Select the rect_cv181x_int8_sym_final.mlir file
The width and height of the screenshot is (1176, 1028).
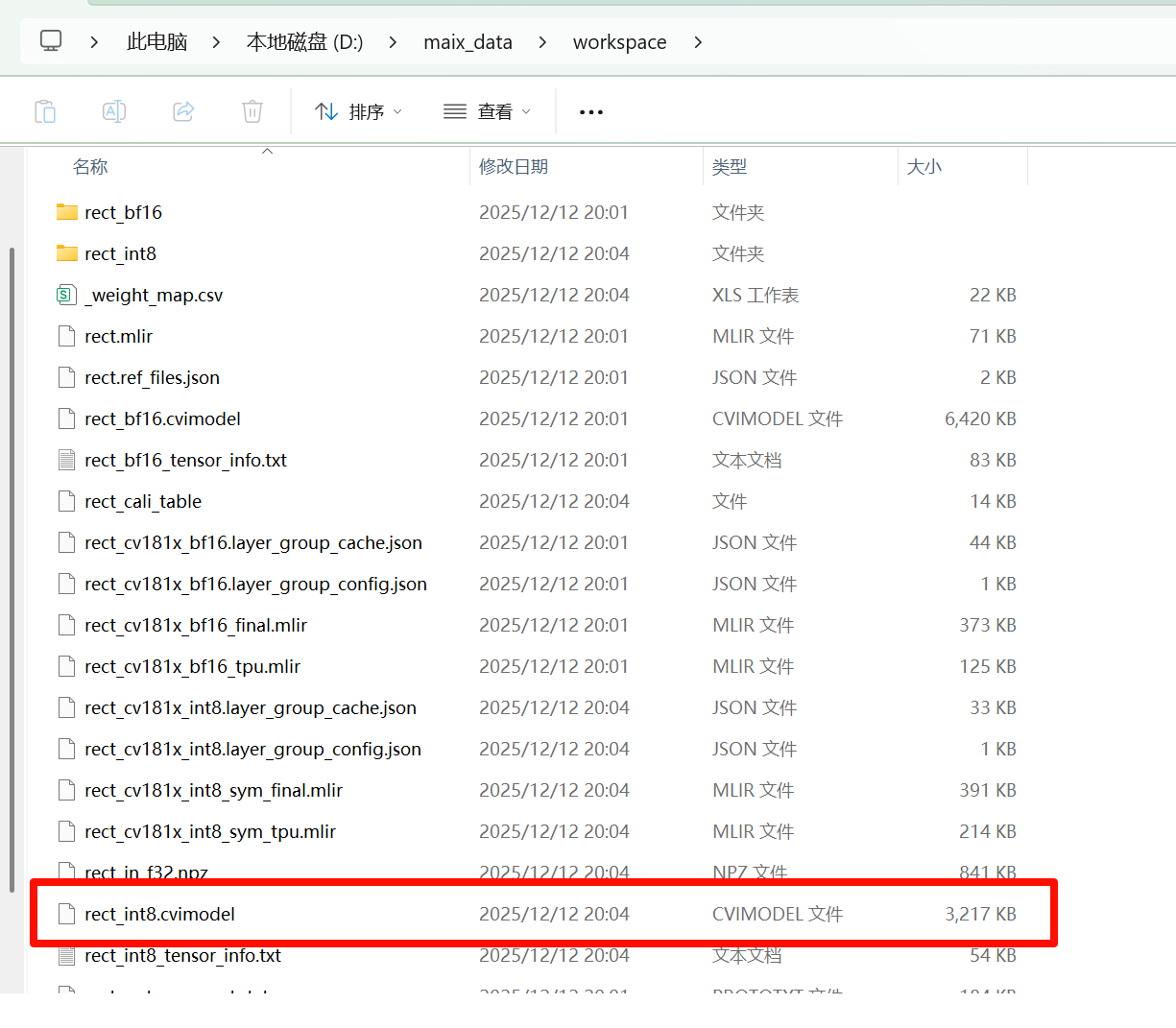pos(213,790)
